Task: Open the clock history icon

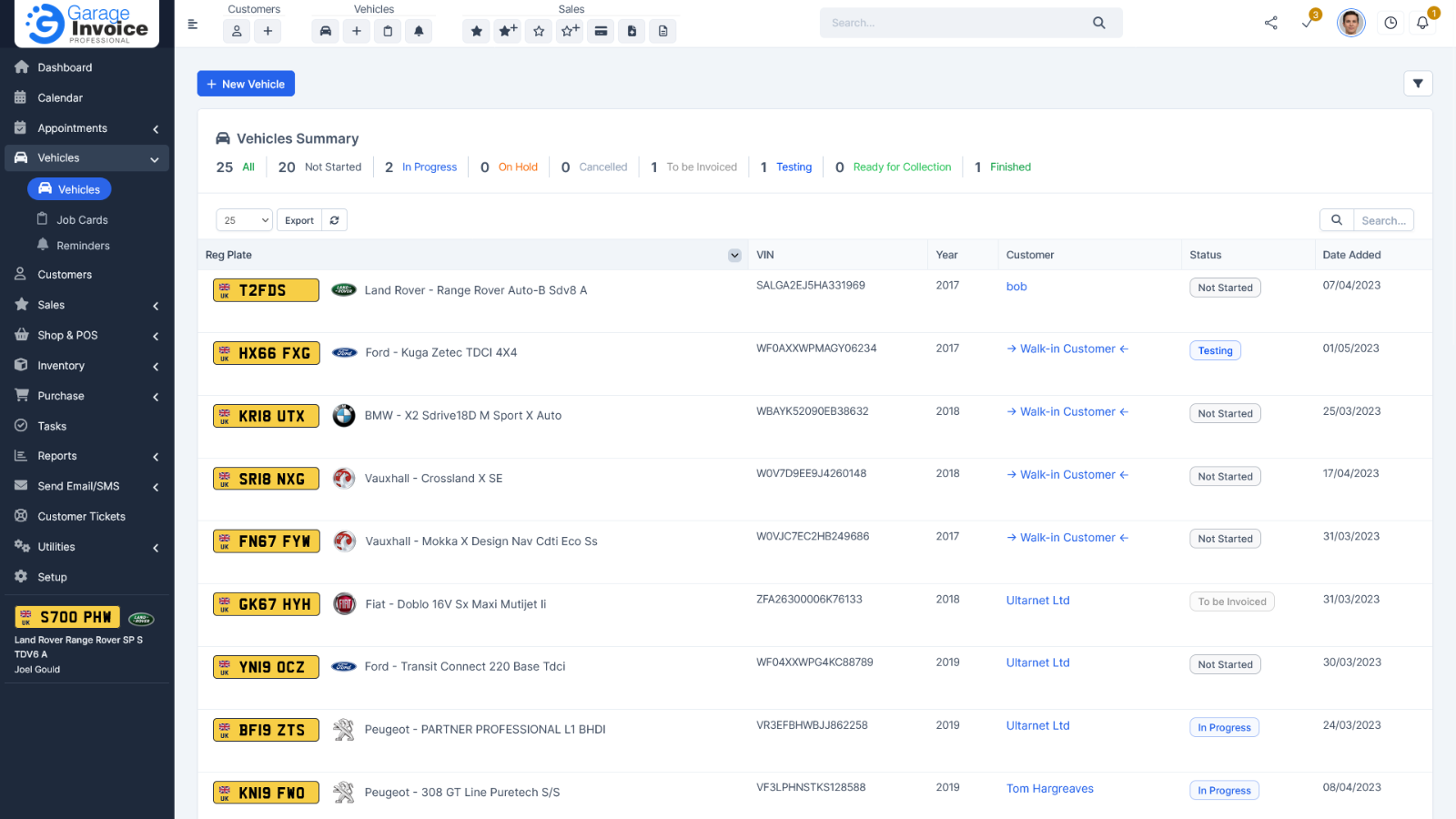Action: click(x=1390, y=23)
